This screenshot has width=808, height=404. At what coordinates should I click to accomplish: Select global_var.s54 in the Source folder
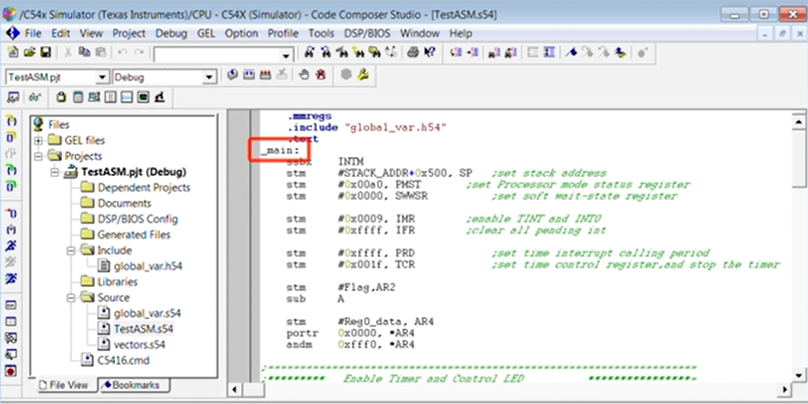click(x=147, y=313)
